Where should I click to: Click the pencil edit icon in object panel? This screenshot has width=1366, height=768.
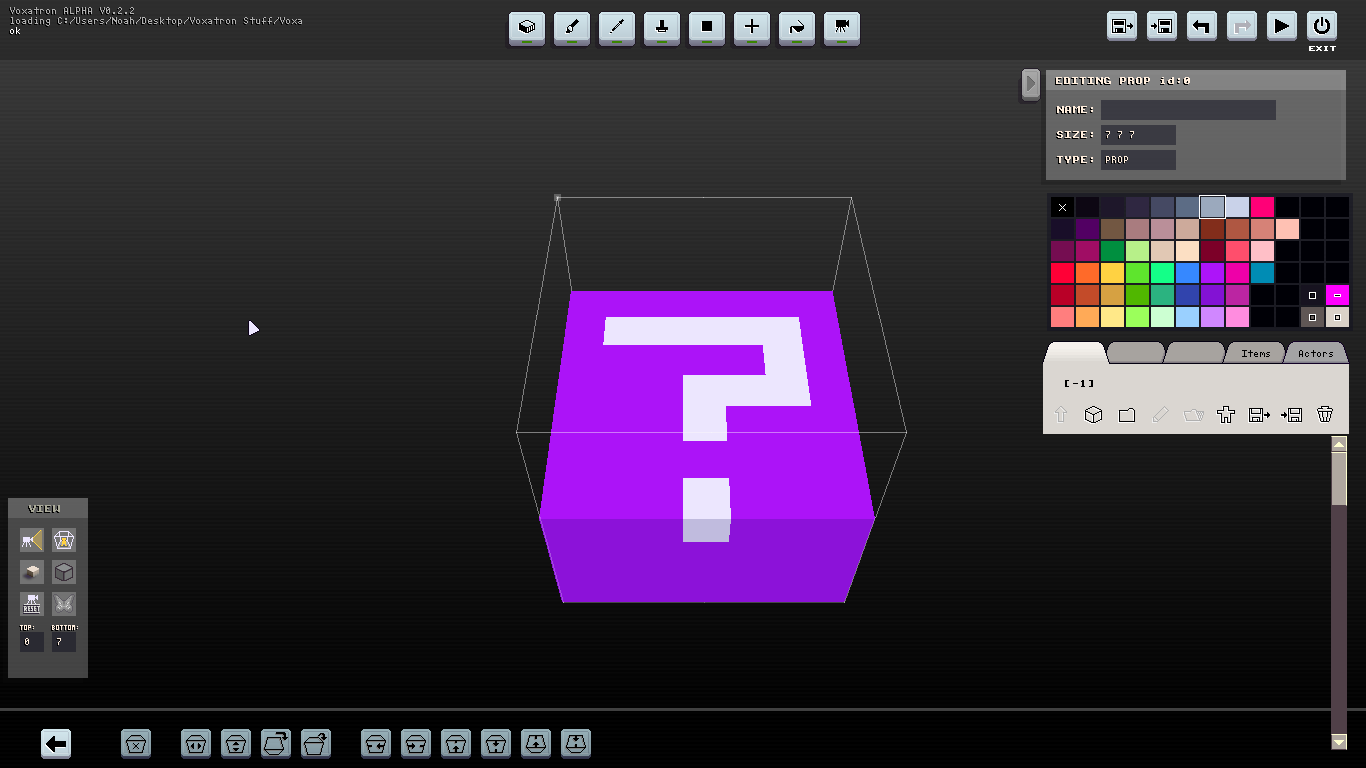click(1160, 414)
